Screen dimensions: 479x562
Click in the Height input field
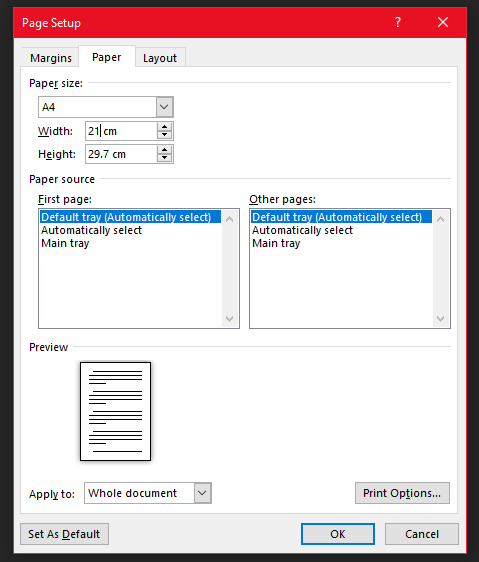pos(121,154)
